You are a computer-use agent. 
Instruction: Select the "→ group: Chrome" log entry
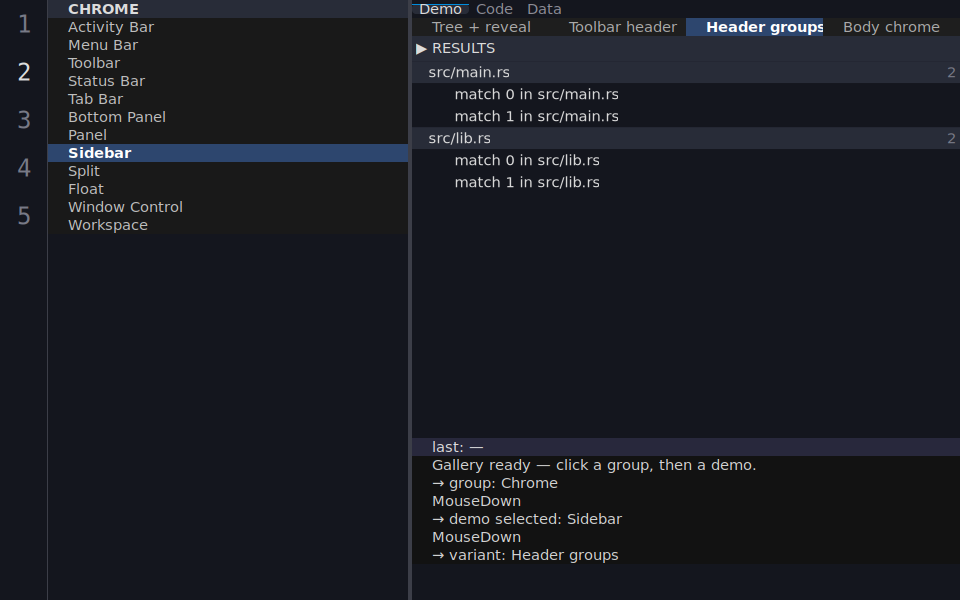[686, 483]
